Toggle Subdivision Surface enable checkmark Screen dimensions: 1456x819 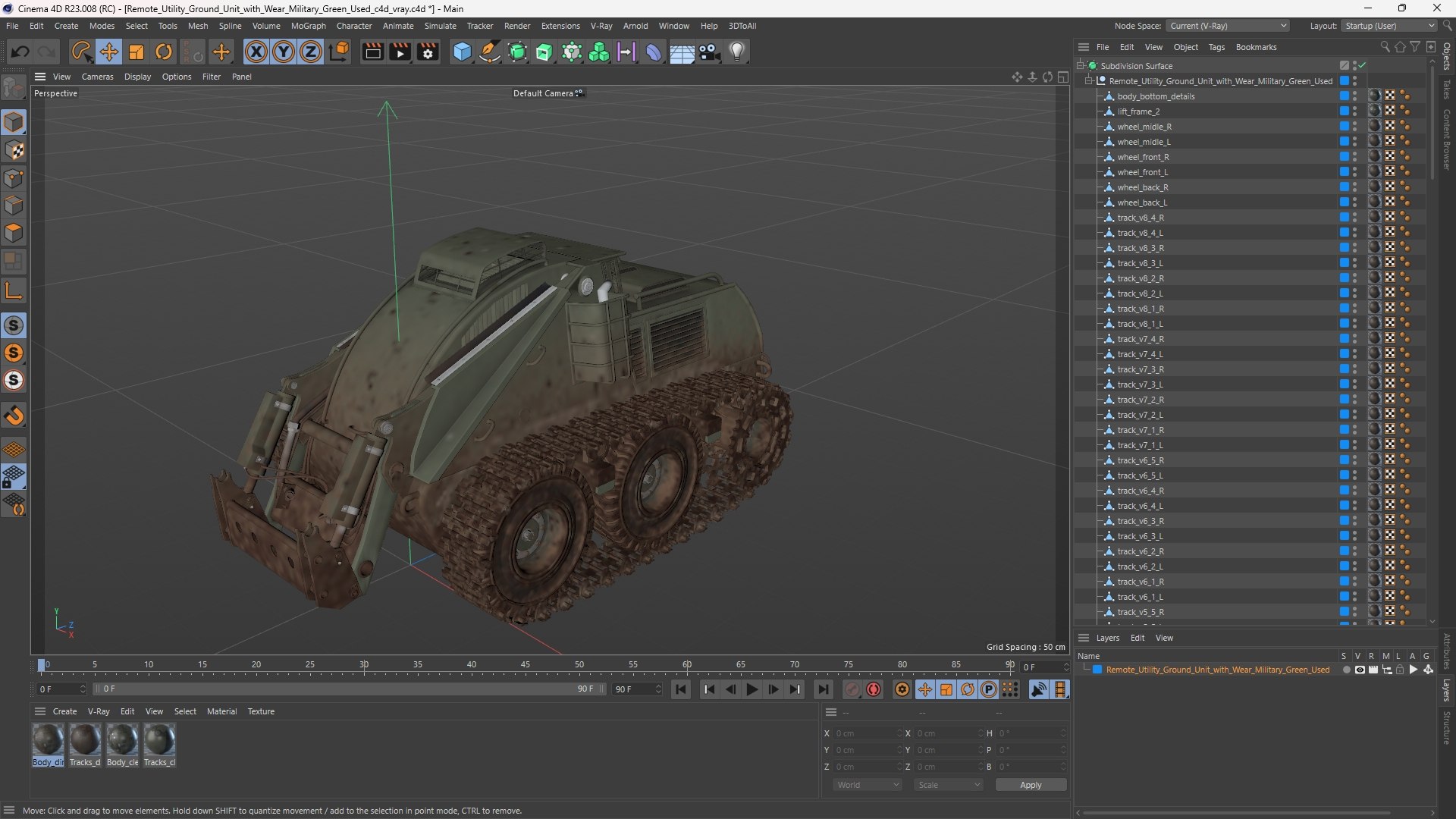click(1362, 66)
